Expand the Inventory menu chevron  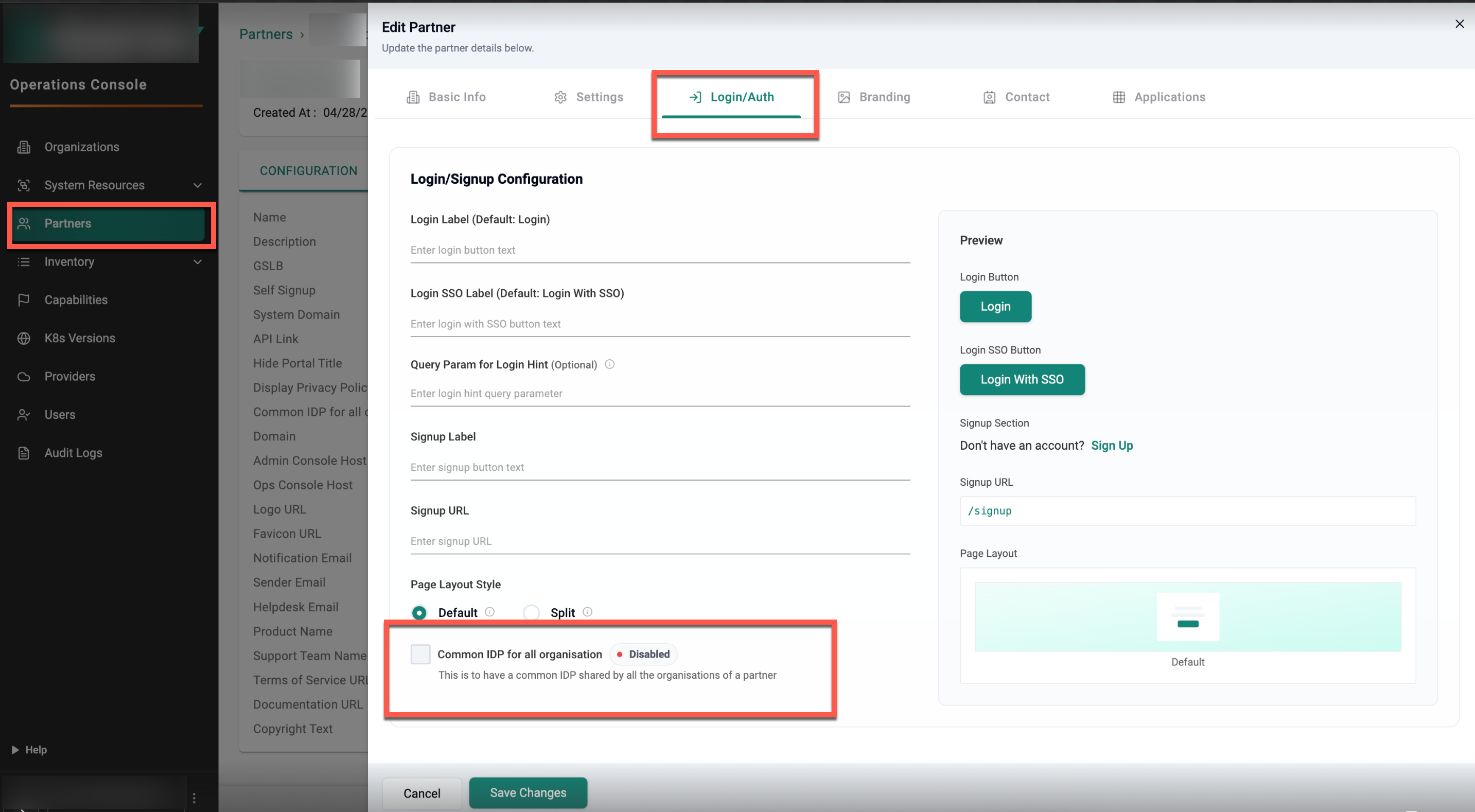pyautogui.click(x=198, y=262)
